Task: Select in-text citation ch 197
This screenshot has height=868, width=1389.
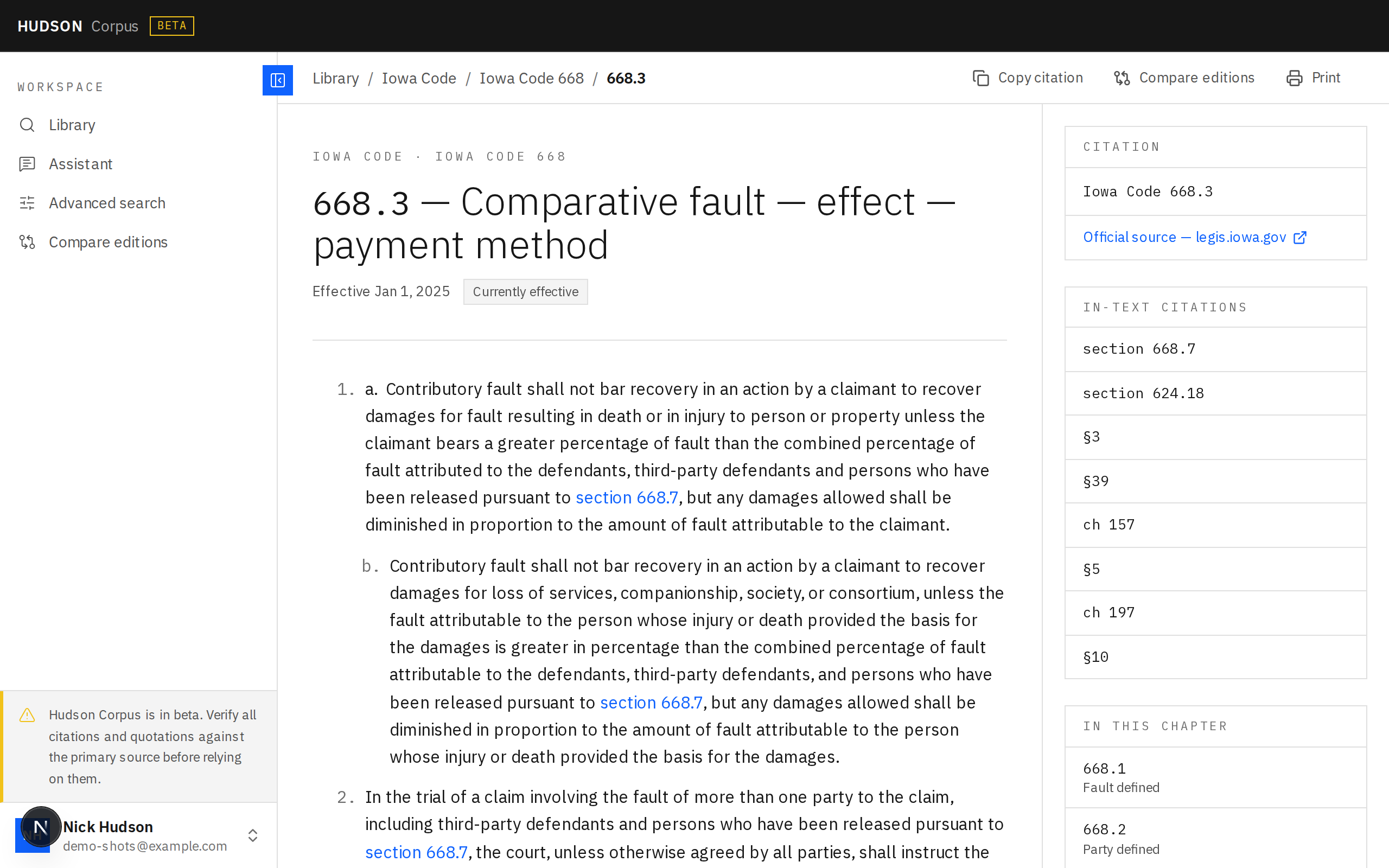Action: (x=1215, y=612)
